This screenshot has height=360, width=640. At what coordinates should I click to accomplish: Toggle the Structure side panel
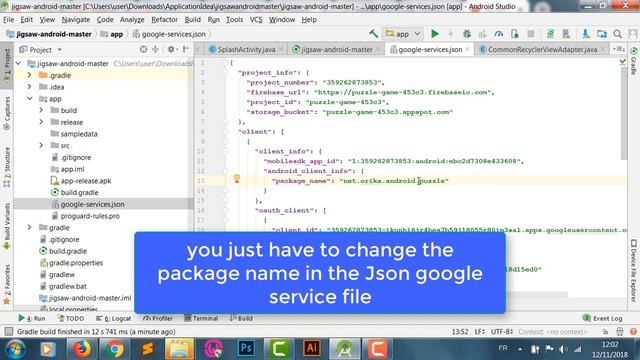click(x=7, y=167)
